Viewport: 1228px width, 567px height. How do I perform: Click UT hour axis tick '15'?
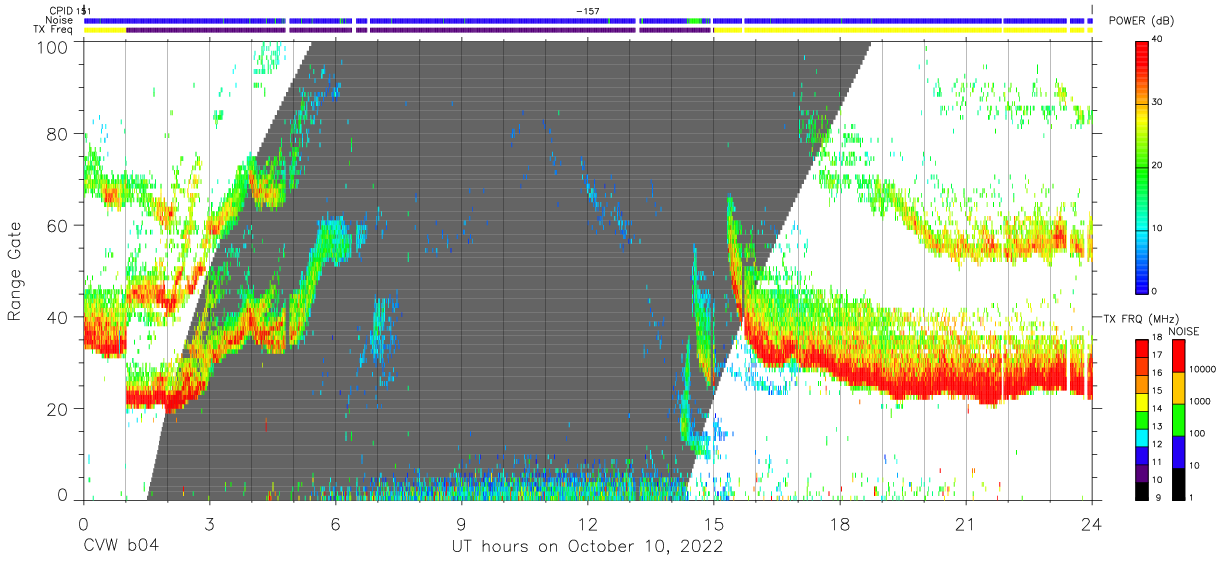point(714,524)
